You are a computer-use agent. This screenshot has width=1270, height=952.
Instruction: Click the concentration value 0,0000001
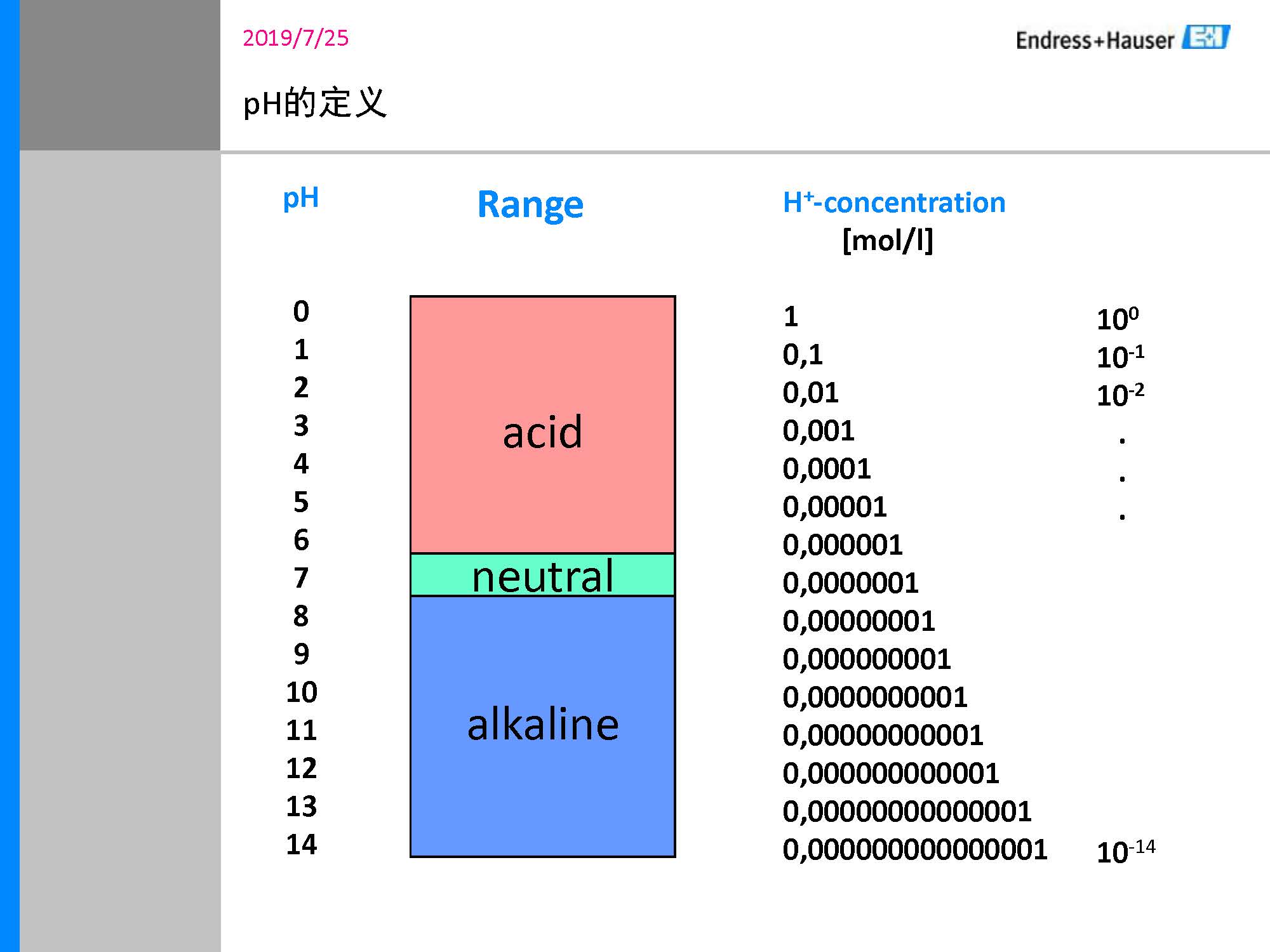click(850, 583)
